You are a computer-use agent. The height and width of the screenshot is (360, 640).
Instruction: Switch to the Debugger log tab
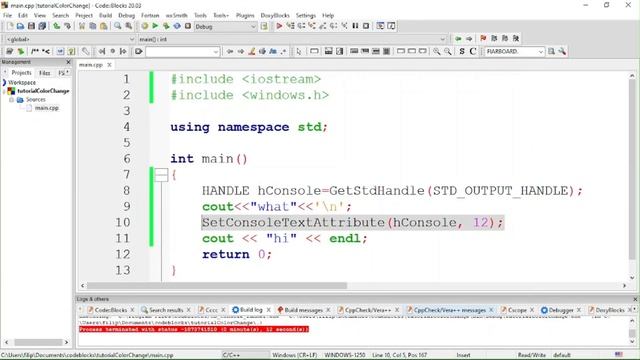tap(560, 310)
